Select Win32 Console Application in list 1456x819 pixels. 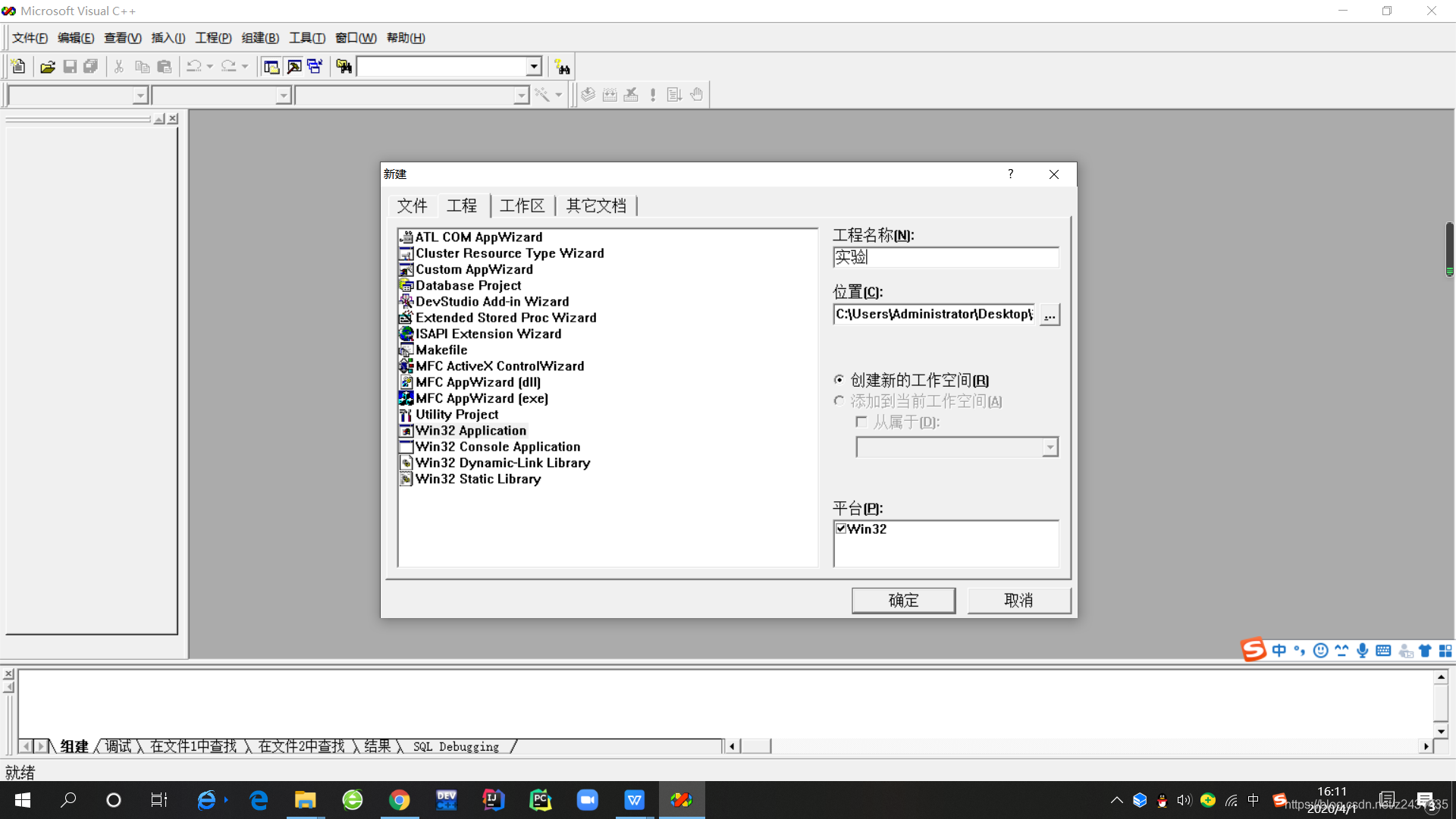pyautogui.click(x=497, y=447)
